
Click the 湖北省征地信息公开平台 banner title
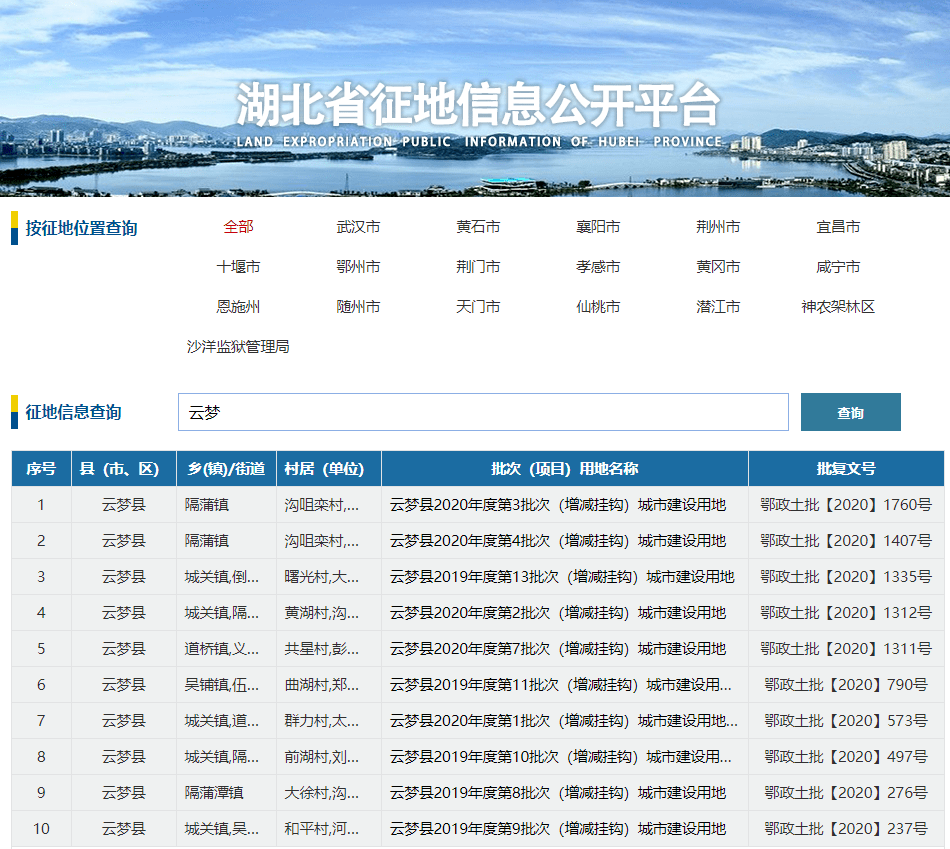tap(478, 104)
